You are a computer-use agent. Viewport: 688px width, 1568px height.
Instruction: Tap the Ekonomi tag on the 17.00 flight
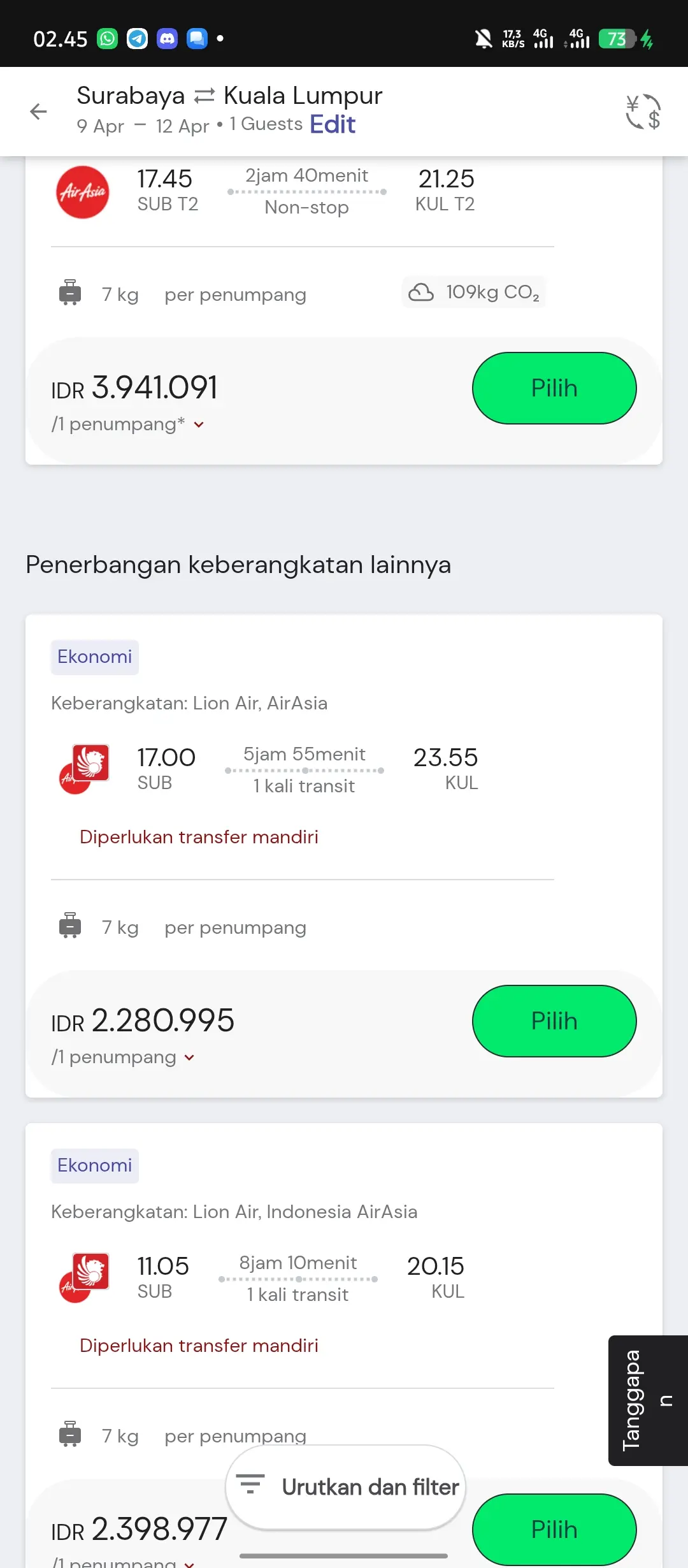[95, 657]
